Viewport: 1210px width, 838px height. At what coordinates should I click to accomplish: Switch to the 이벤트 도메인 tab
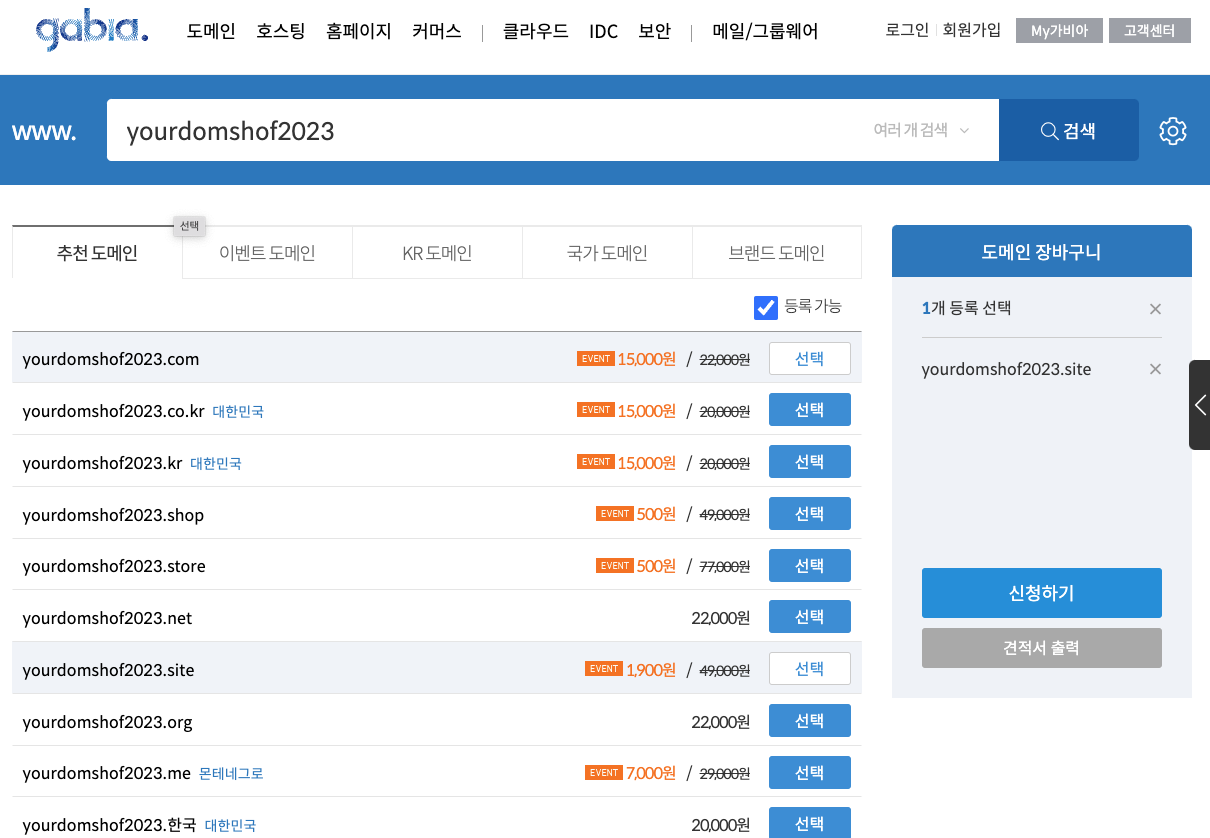tap(267, 253)
